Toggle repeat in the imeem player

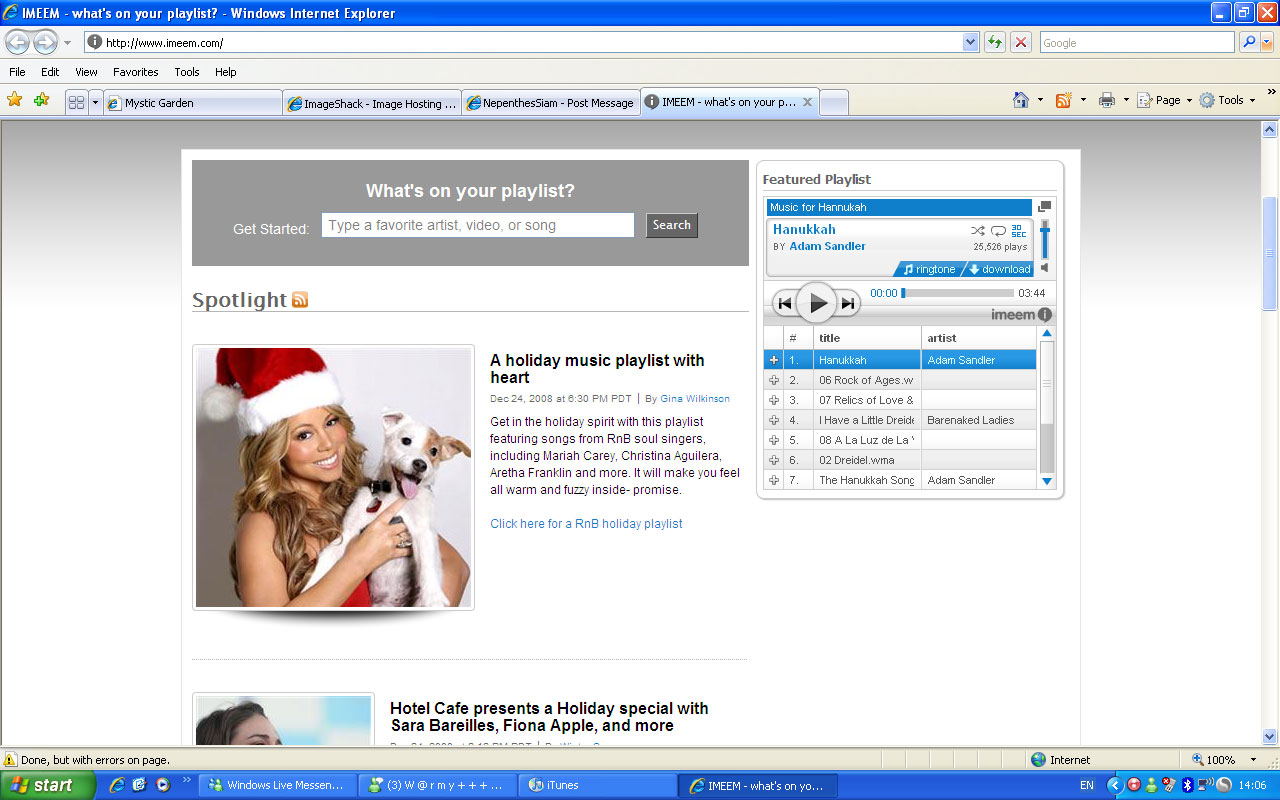(998, 230)
